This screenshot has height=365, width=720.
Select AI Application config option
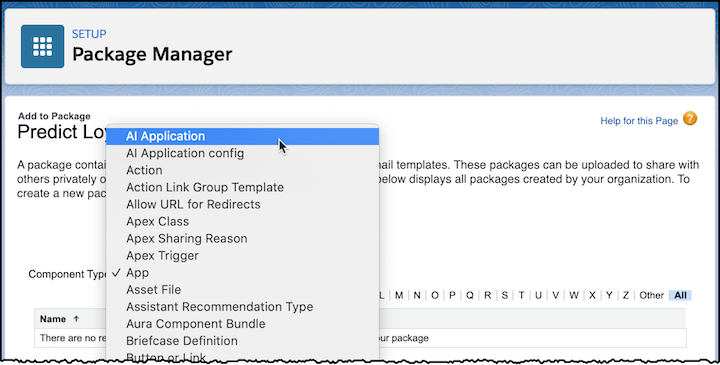(x=242, y=153)
